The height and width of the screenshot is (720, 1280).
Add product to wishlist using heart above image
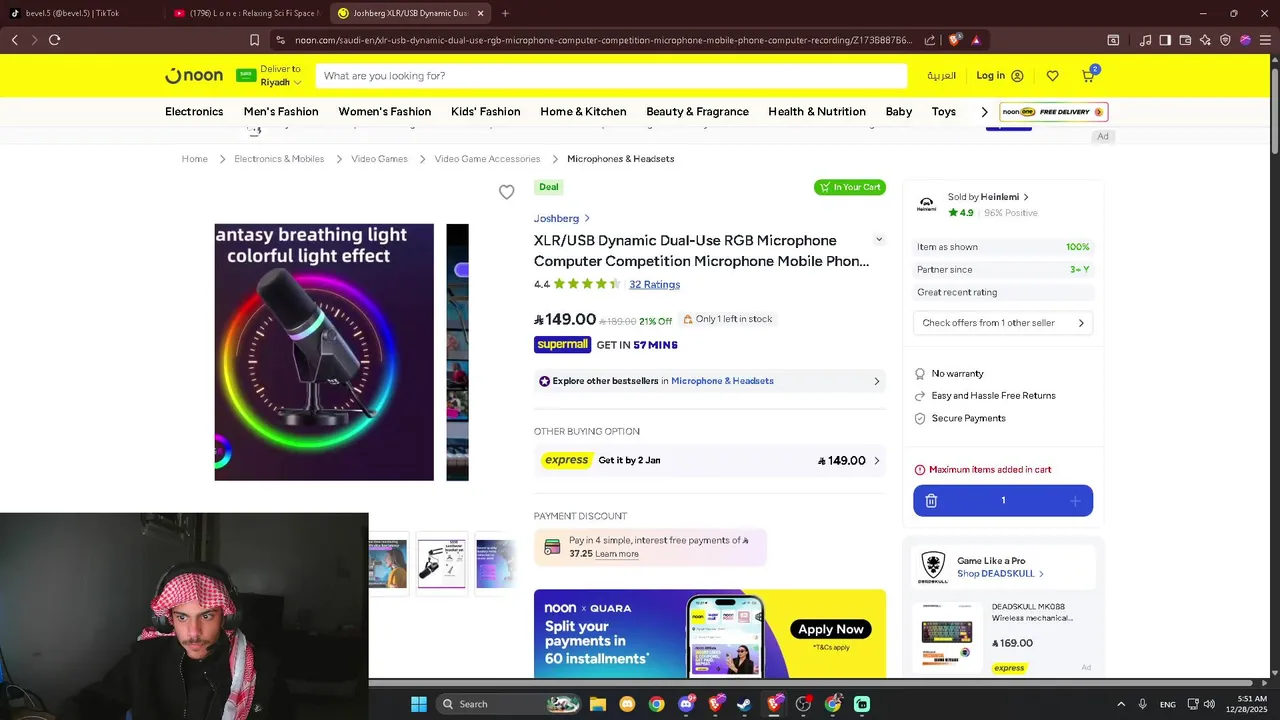[507, 192]
